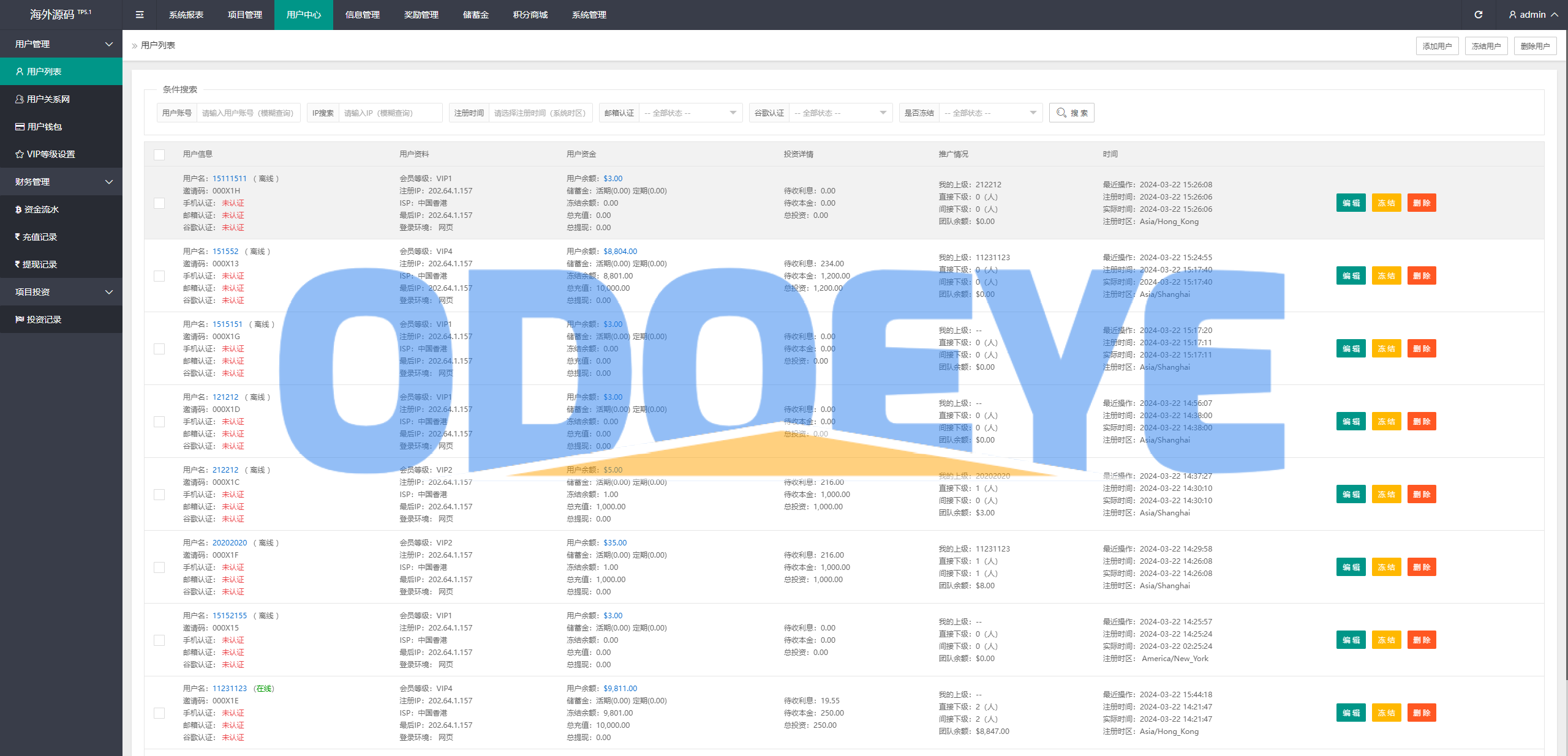Click 编辑 for user 11231123

click(1351, 713)
